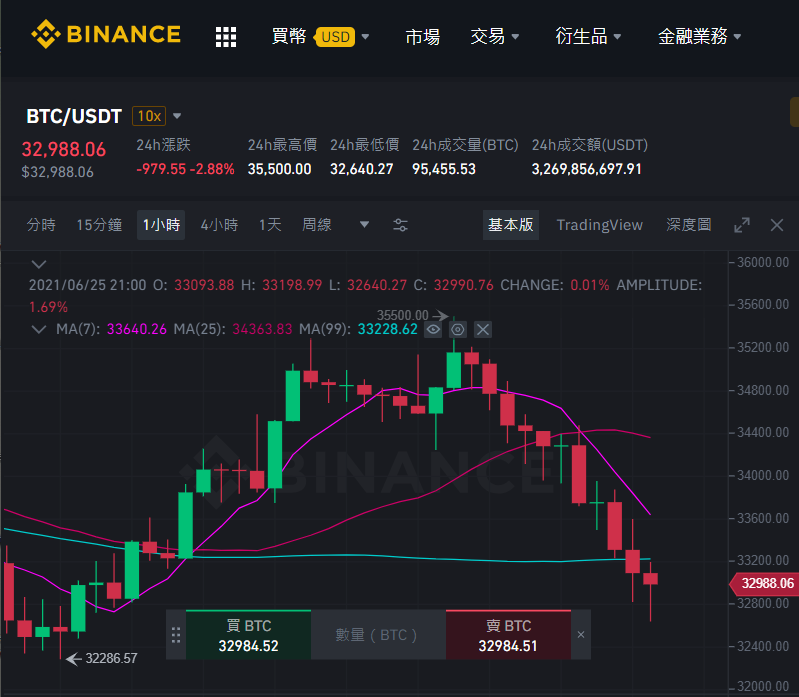Toggle MA indicator visibility eye icon

[433, 330]
